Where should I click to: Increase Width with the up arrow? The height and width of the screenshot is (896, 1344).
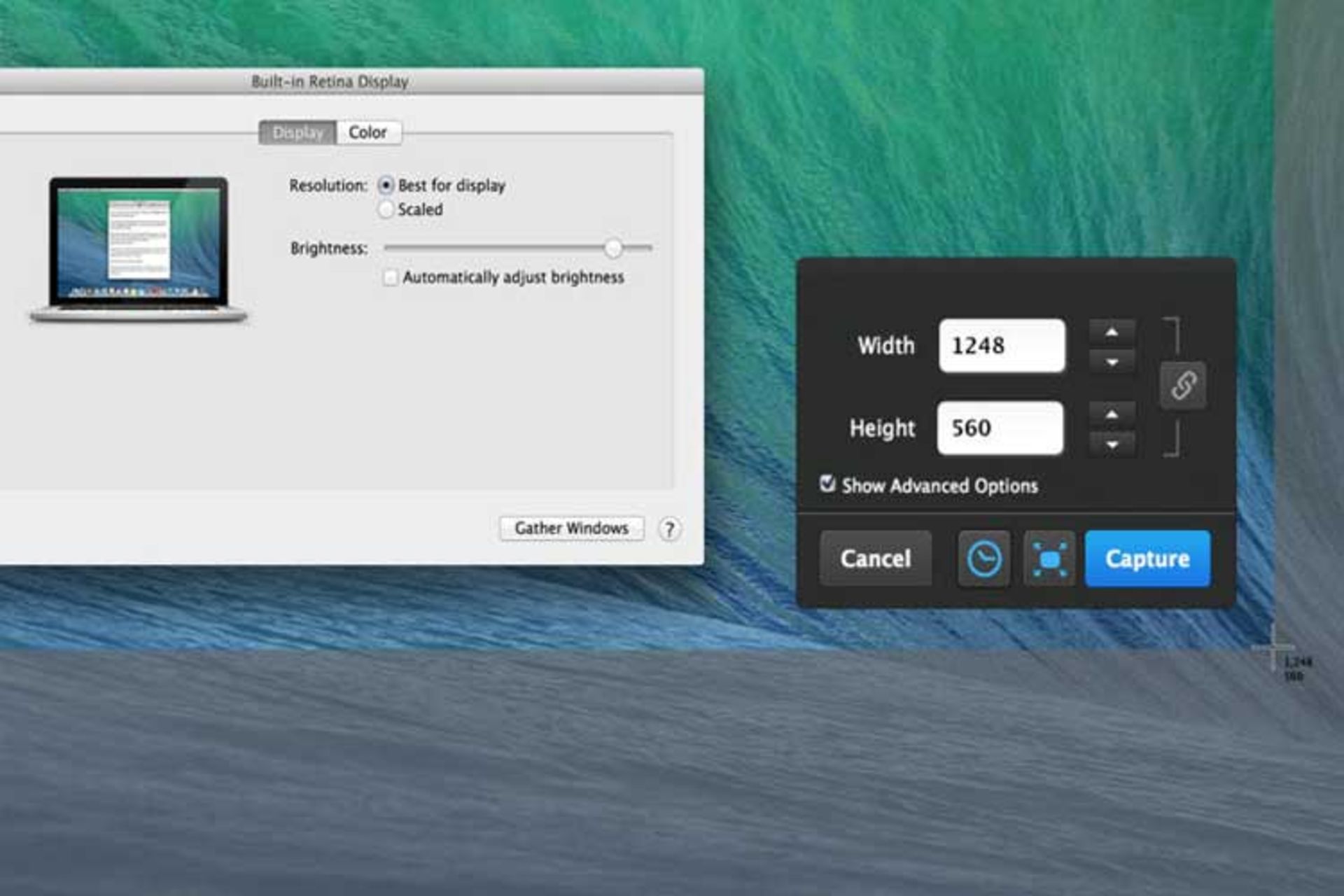coord(1112,332)
